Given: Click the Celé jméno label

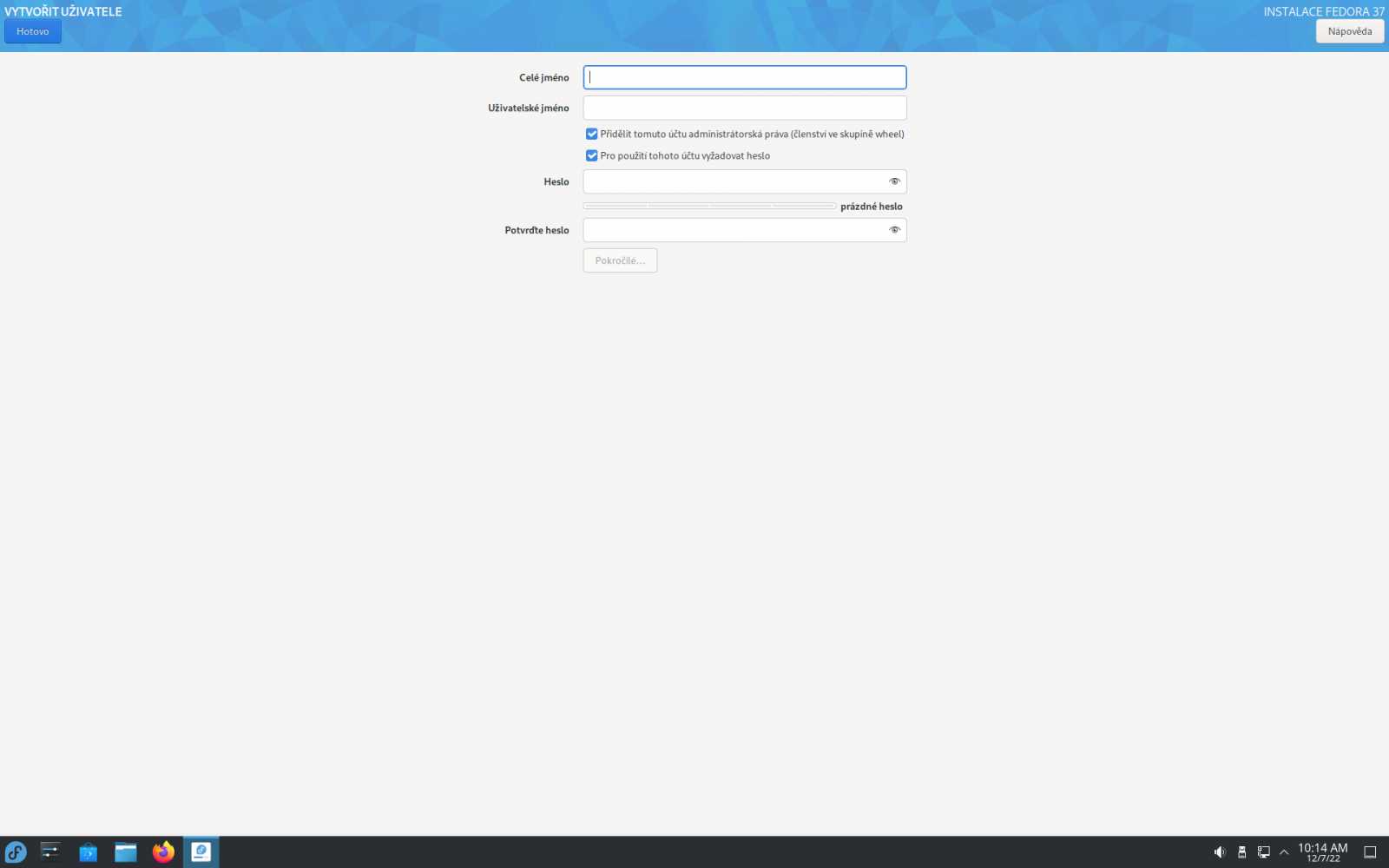Looking at the screenshot, I should (544, 78).
